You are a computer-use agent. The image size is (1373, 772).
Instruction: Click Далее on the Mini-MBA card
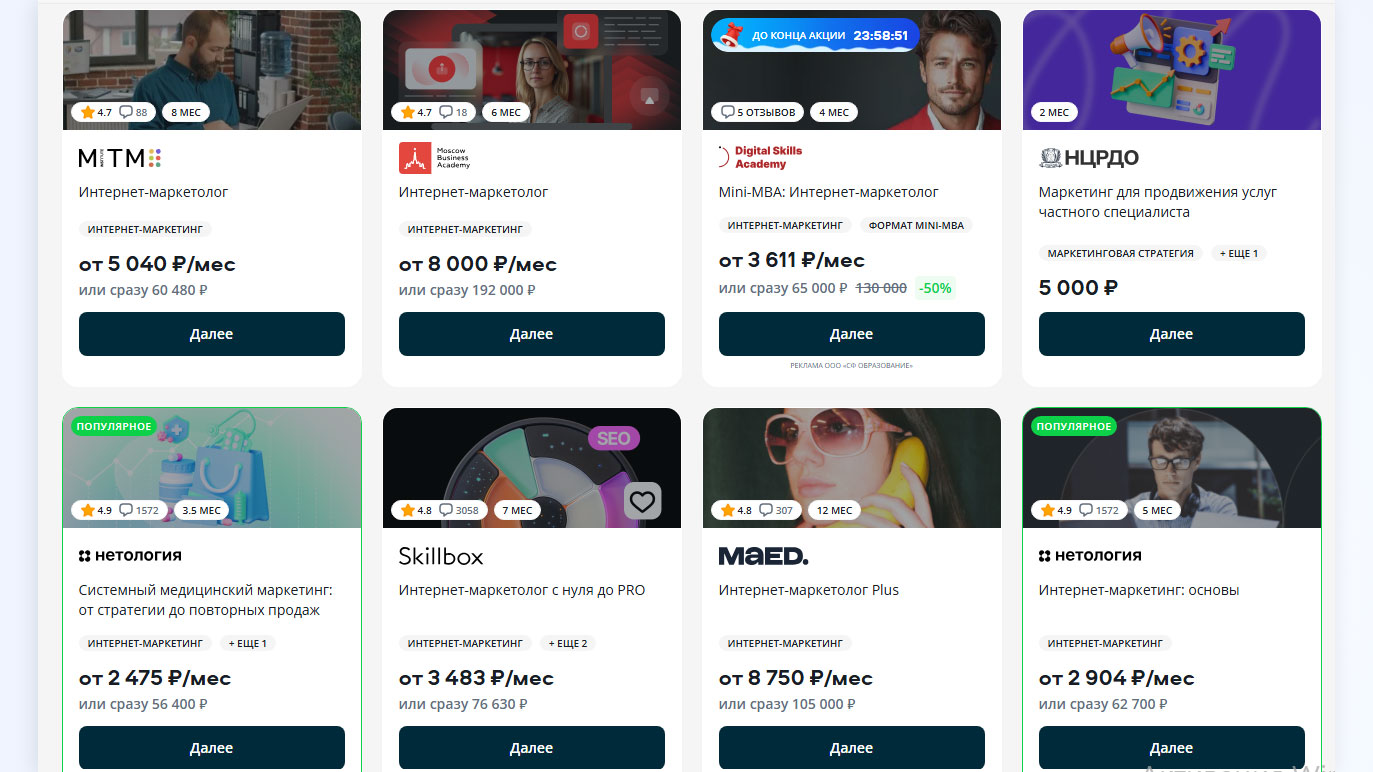(852, 334)
